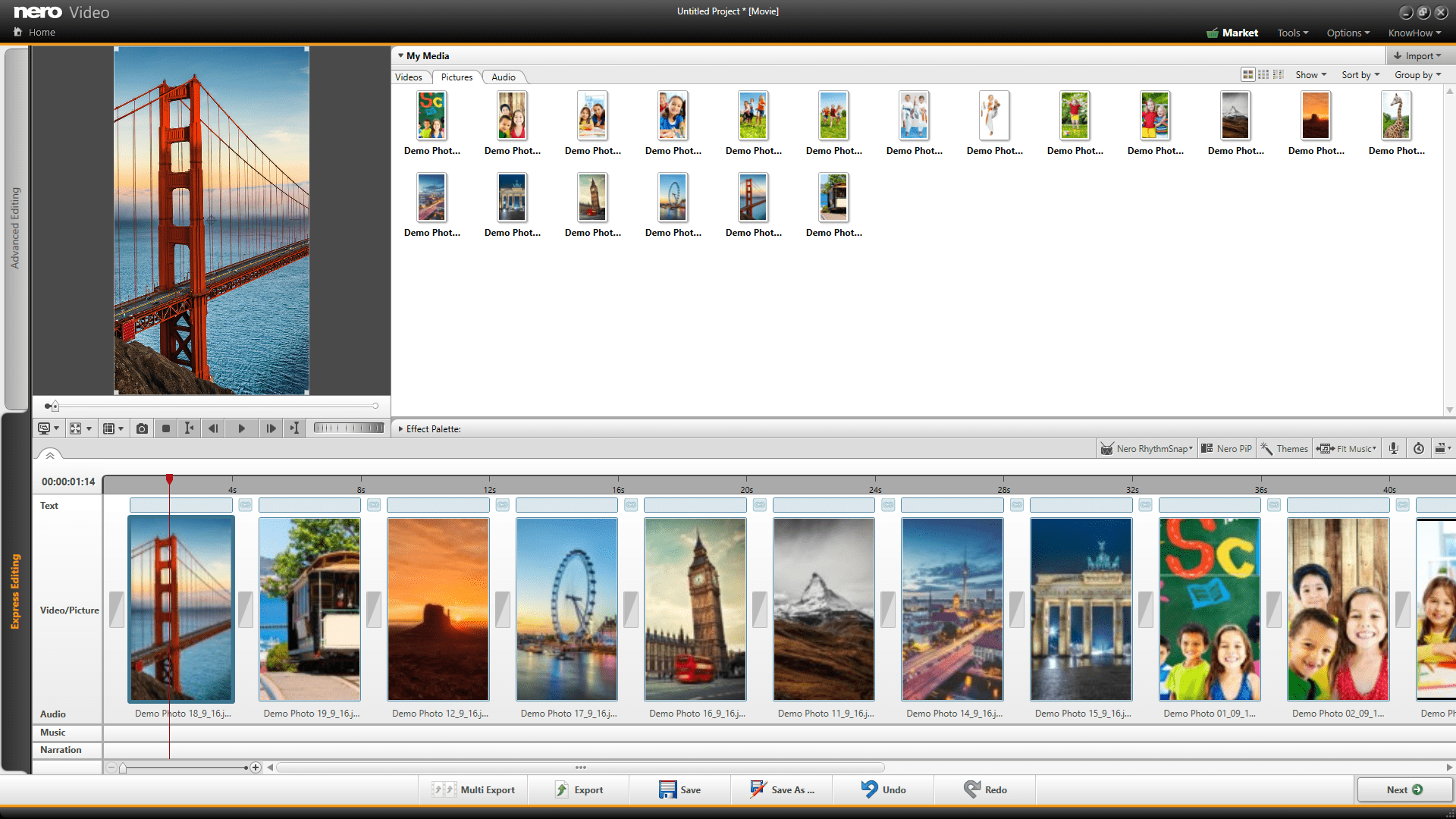Click the voiceover/microphone record icon
The height and width of the screenshot is (819, 1456).
pyautogui.click(x=1393, y=448)
